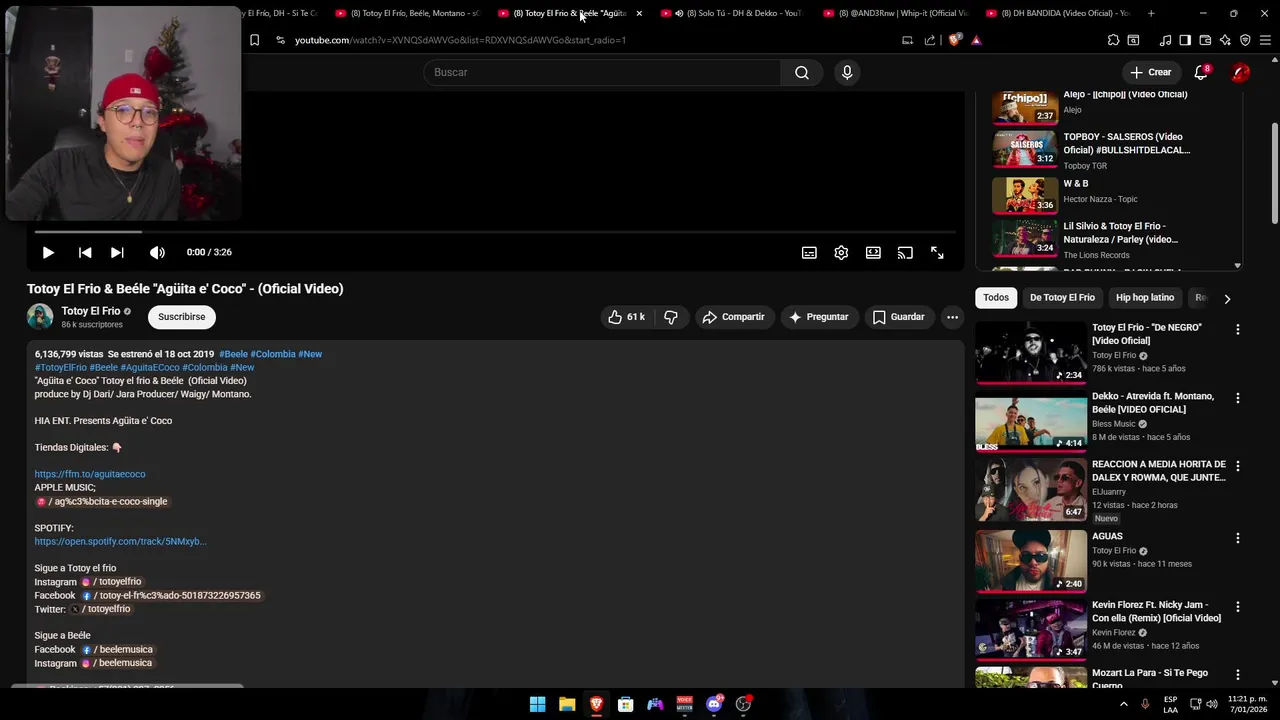Open options for AGUAS video

pos(1237,538)
